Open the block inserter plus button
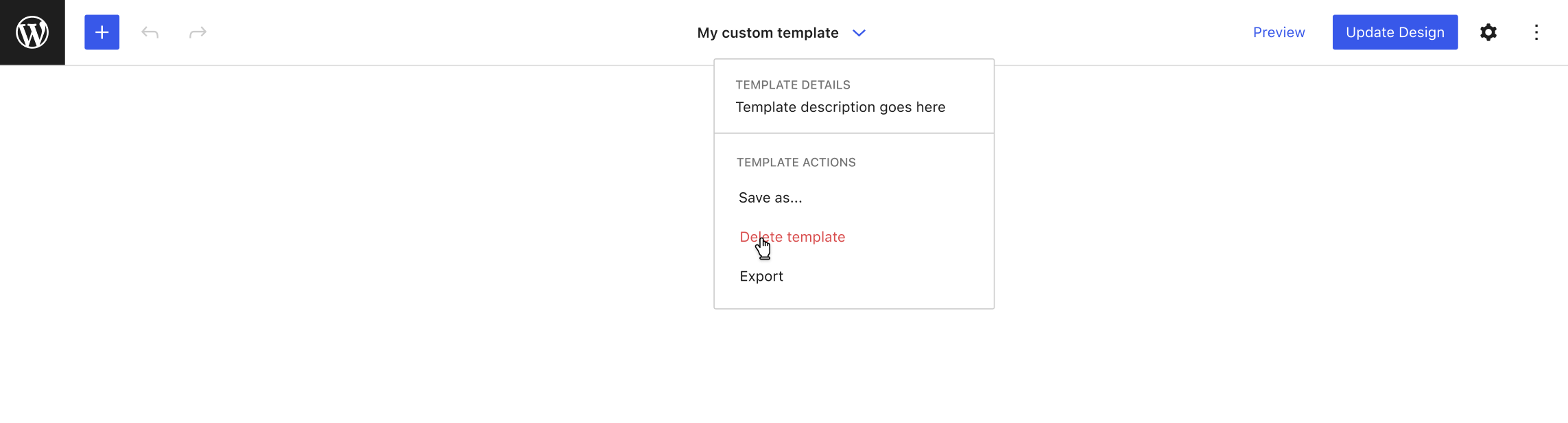The image size is (1568, 423). 102,32
